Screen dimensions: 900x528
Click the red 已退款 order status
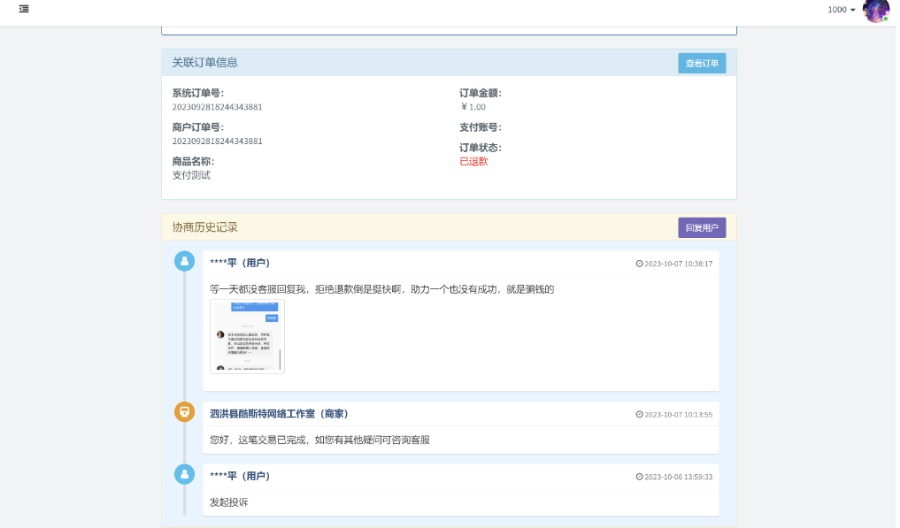(474, 161)
